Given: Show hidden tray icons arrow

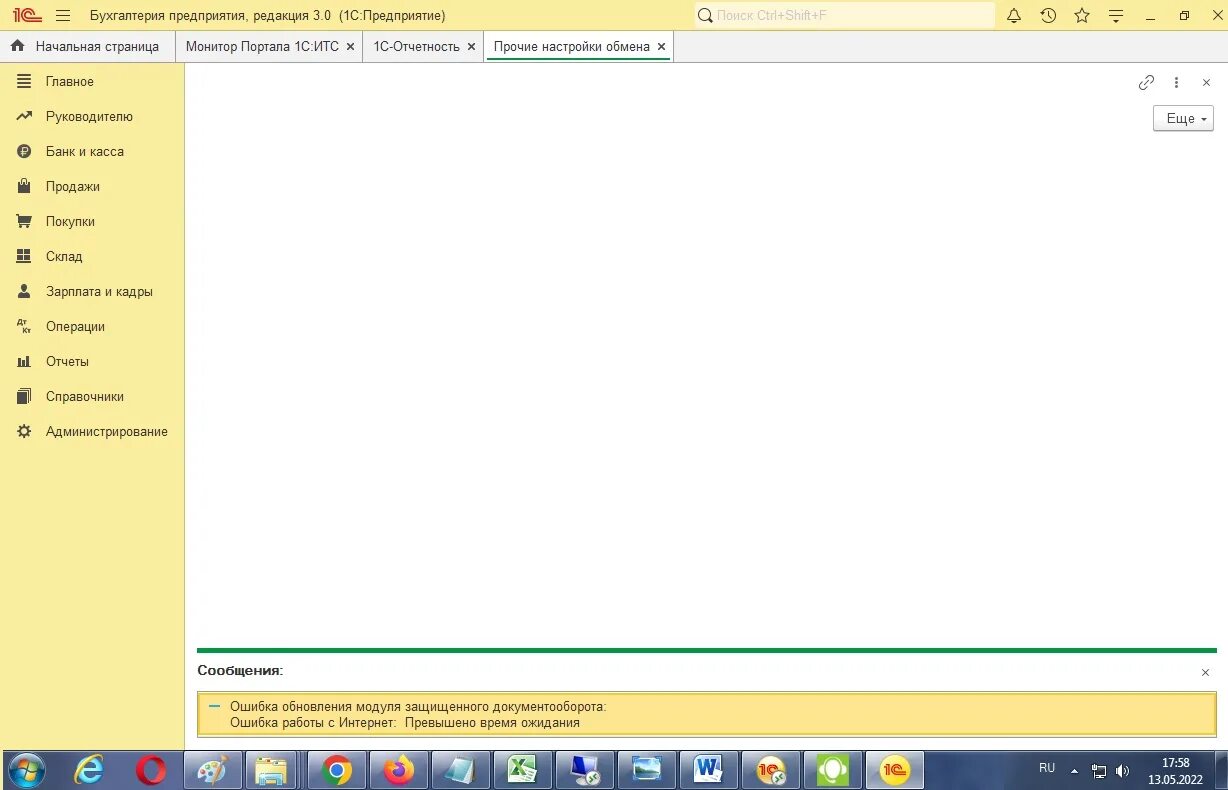Looking at the screenshot, I should (x=1075, y=771).
